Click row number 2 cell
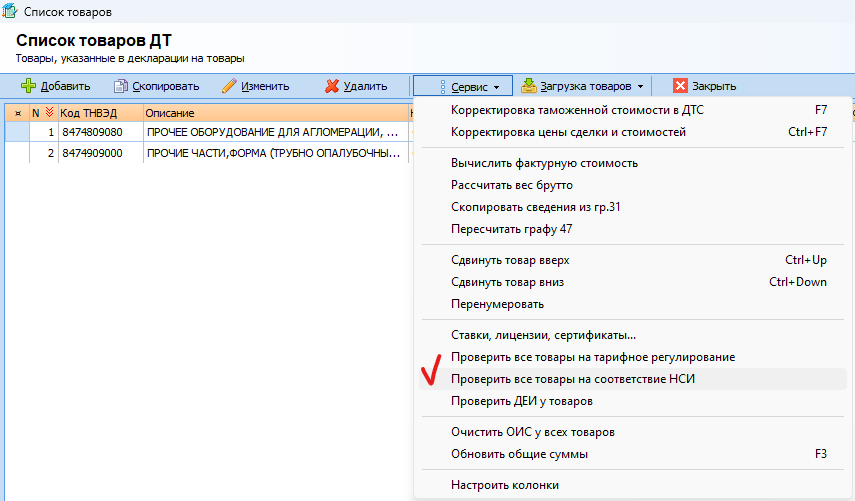This screenshot has width=855, height=501. pos(44,153)
